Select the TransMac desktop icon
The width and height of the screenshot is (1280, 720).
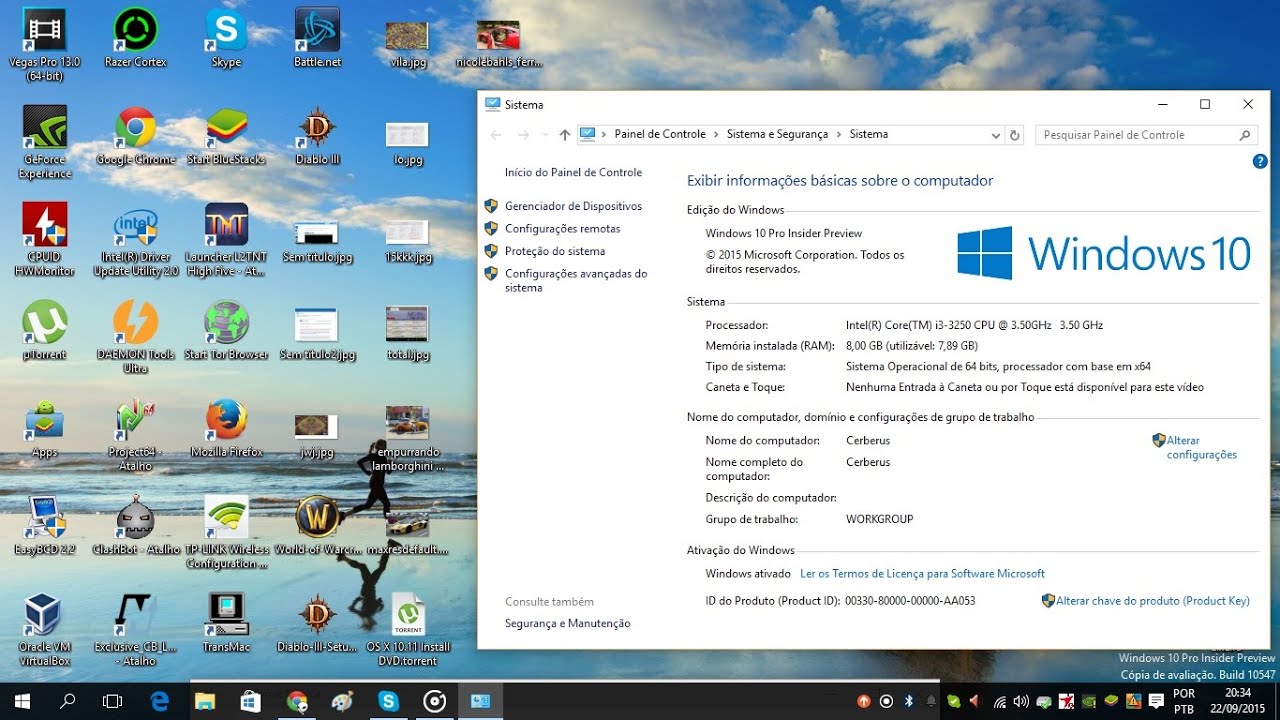(x=226, y=624)
